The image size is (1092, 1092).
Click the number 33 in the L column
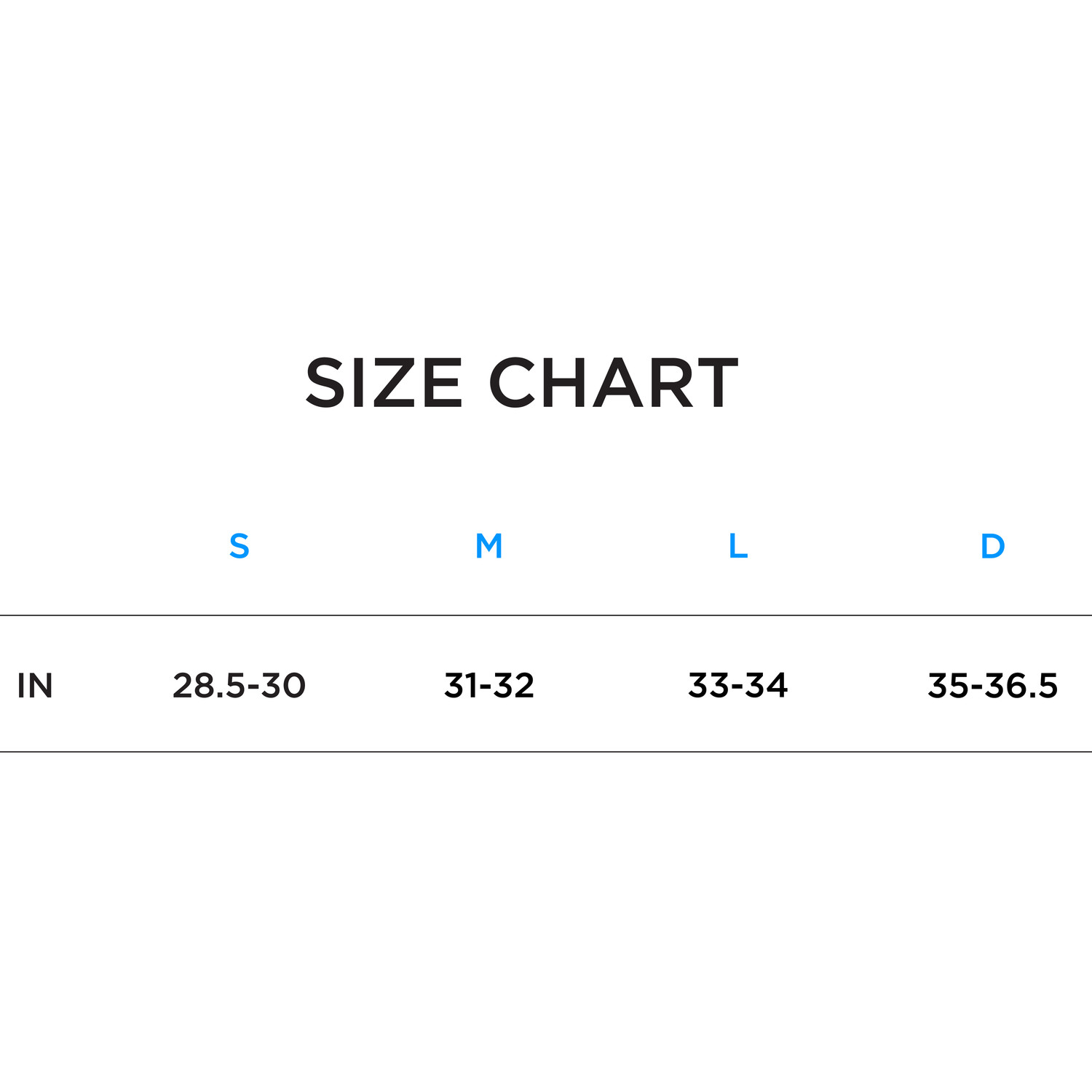coord(709,686)
